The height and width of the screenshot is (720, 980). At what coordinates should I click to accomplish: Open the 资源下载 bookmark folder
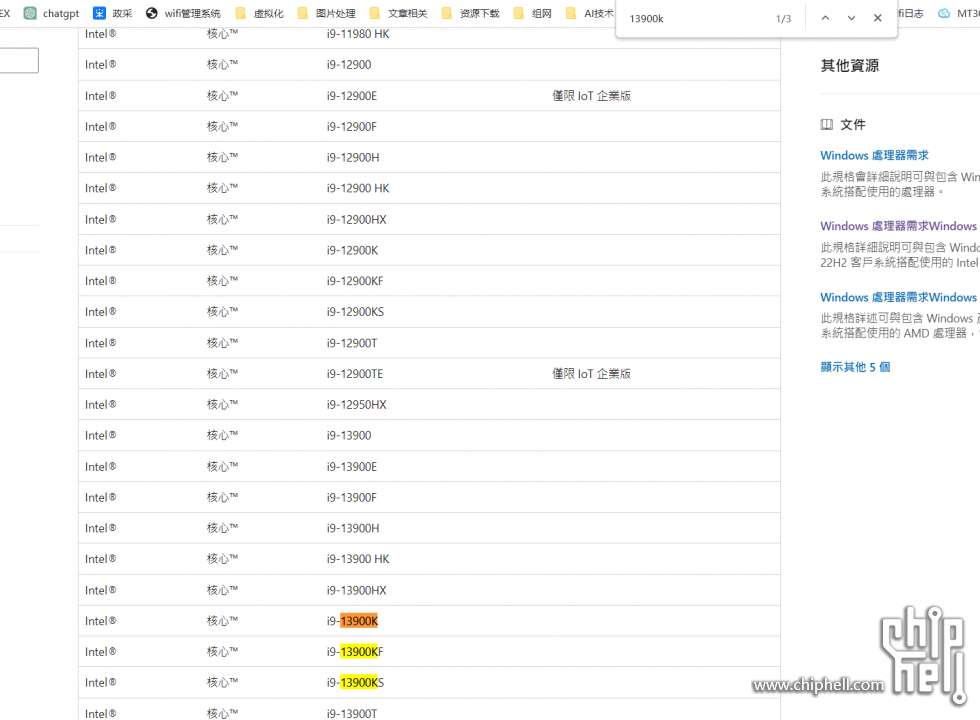(471, 13)
